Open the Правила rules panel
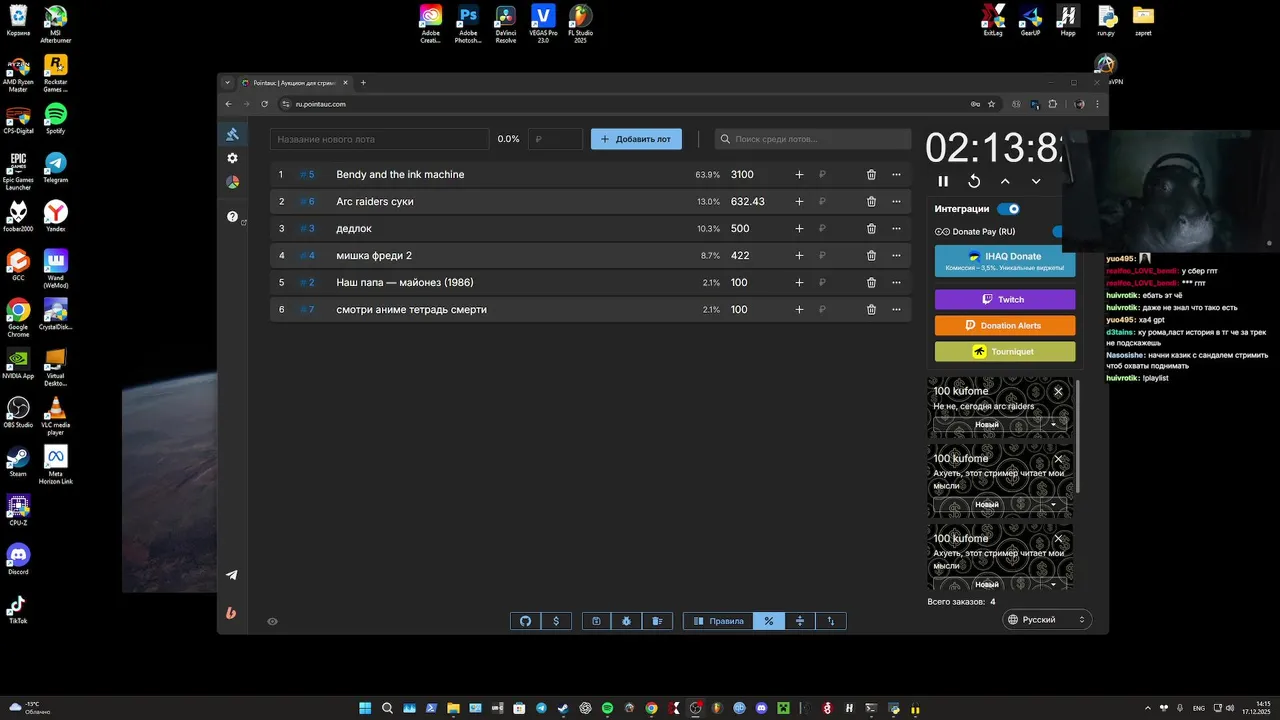This screenshot has width=1280, height=720. point(718,621)
